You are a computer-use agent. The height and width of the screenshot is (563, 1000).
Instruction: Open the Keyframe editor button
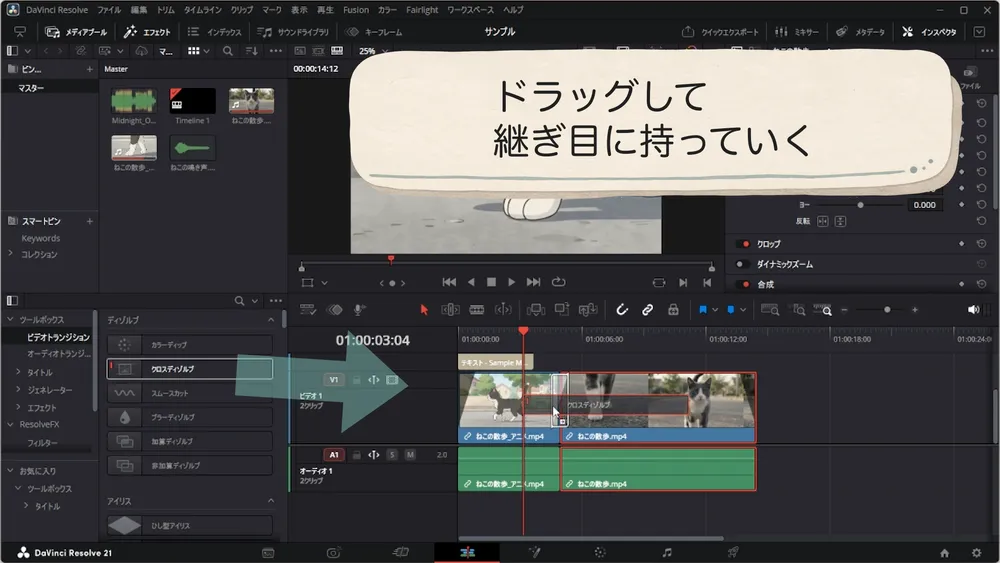(x=374, y=32)
